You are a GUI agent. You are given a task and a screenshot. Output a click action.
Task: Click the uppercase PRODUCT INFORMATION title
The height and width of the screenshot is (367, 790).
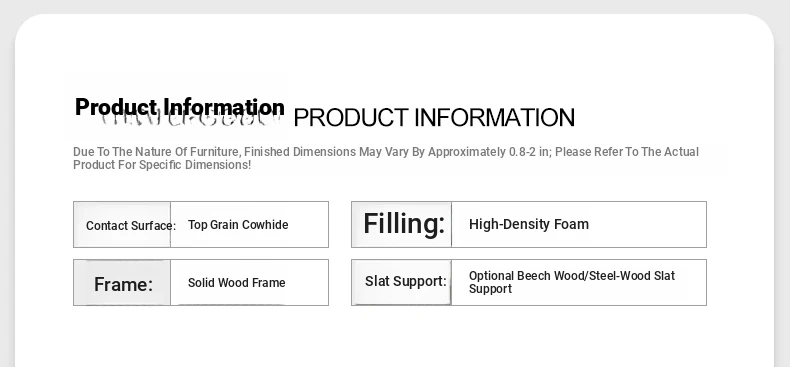(434, 118)
